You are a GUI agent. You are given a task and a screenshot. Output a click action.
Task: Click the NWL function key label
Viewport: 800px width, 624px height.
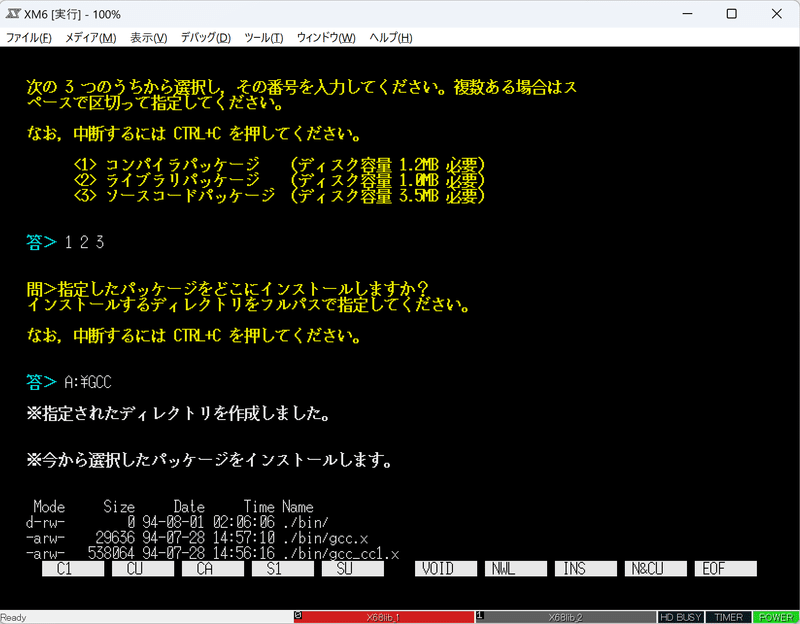pyautogui.click(x=516, y=568)
